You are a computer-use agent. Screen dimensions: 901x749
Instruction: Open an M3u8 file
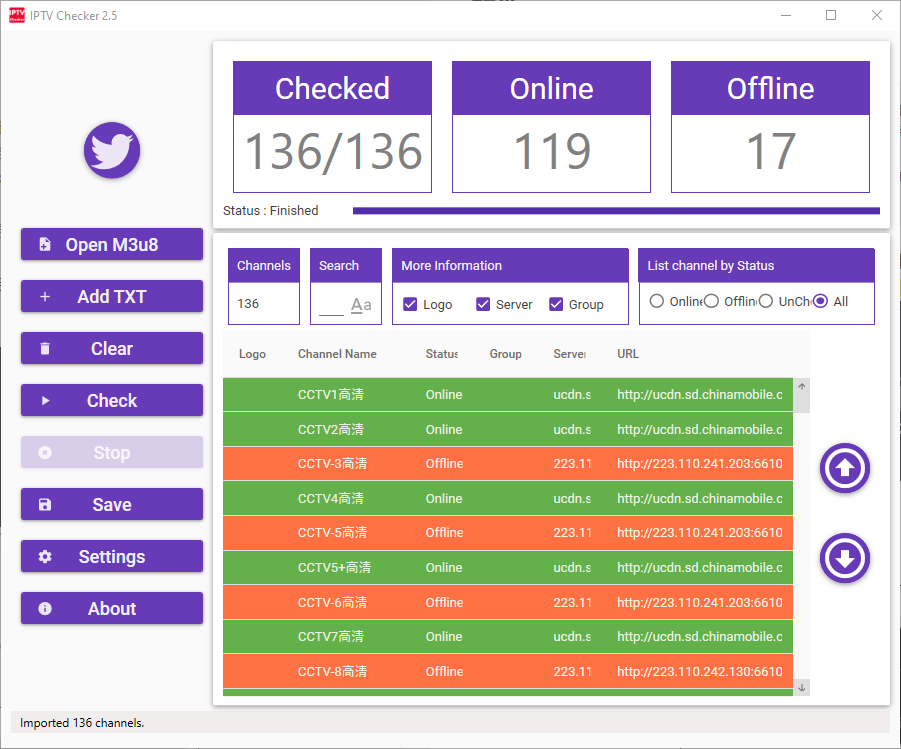pyautogui.click(x=112, y=244)
